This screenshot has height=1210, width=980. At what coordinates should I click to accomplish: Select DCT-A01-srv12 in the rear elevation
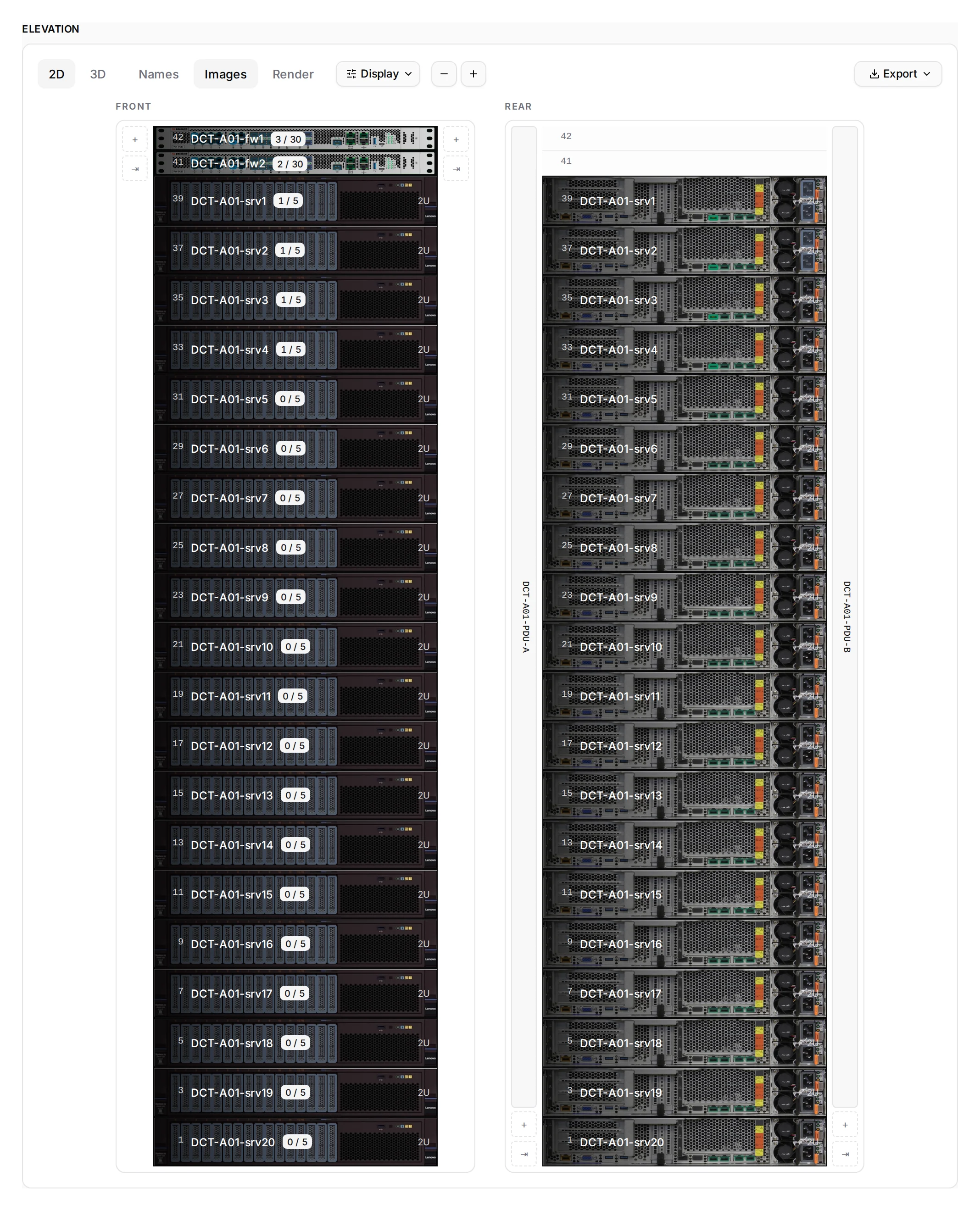tap(684, 745)
